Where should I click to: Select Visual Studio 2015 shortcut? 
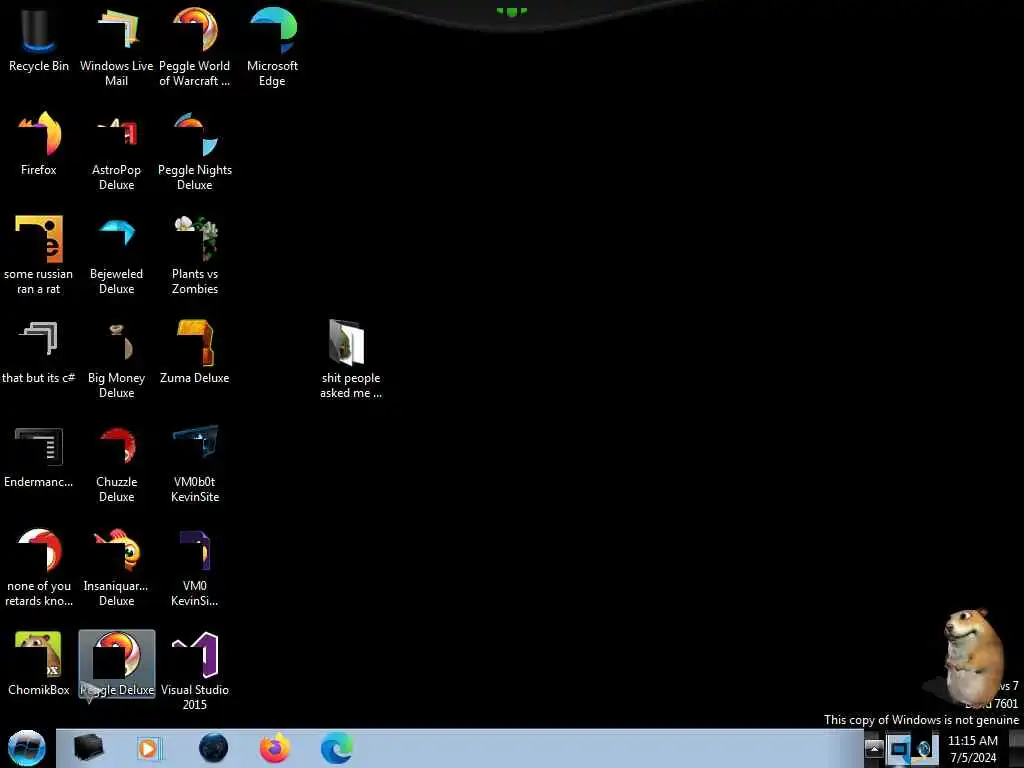(x=195, y=671)
